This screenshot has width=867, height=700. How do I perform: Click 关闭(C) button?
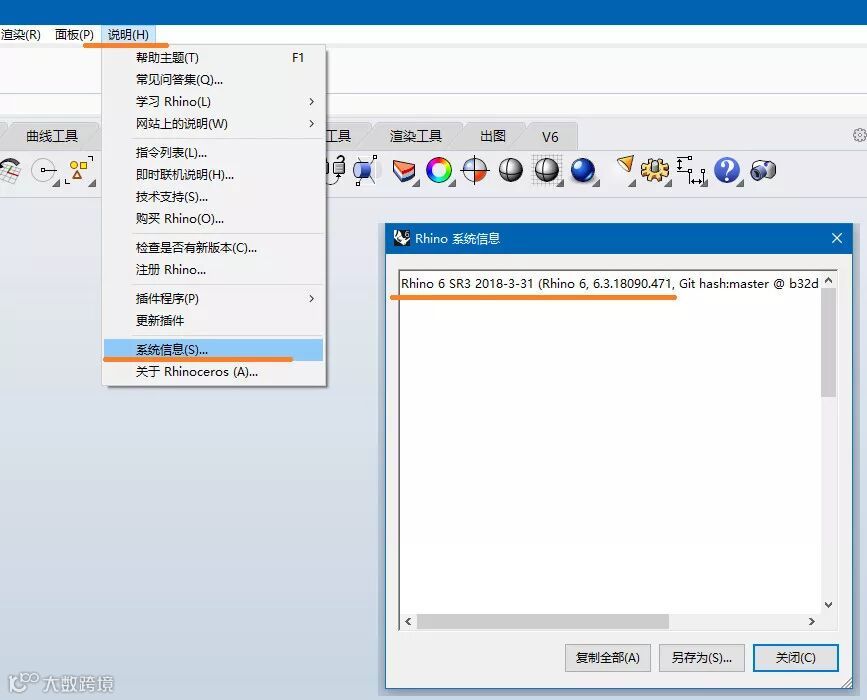click(796, 657)
